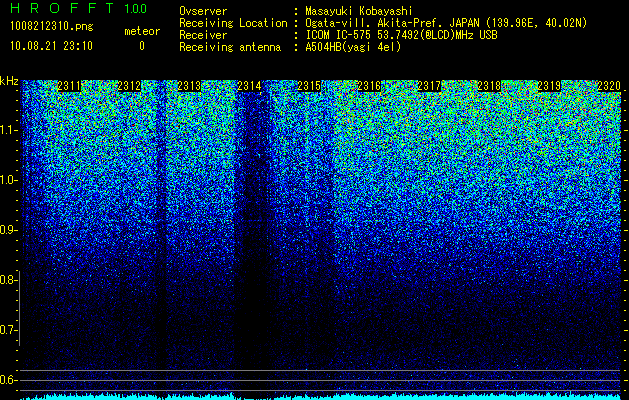Click the HROFFT 1.0.0 title text
The image size is (629, 400).
(x=79, y=8)
